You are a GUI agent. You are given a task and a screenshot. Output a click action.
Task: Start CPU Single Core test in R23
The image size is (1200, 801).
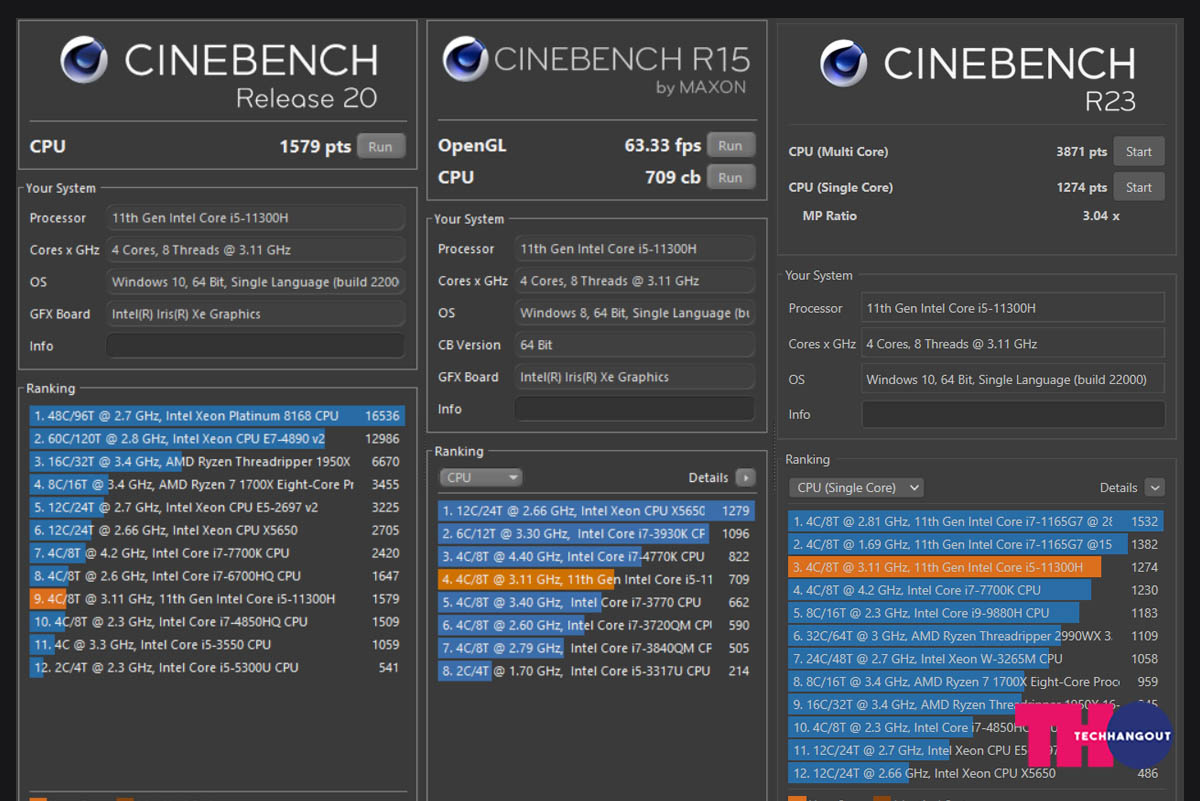tap(1139, 187)
